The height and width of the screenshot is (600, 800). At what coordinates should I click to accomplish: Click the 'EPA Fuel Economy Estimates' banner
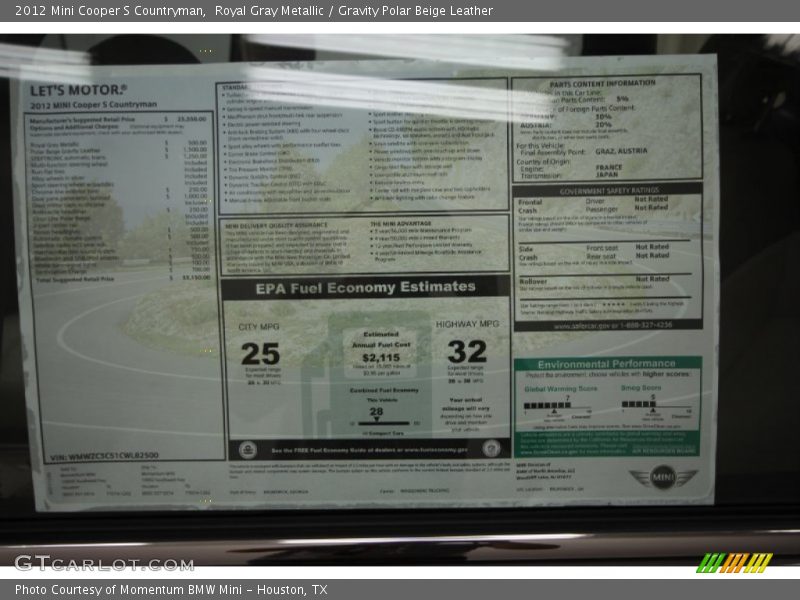[365, 288]
